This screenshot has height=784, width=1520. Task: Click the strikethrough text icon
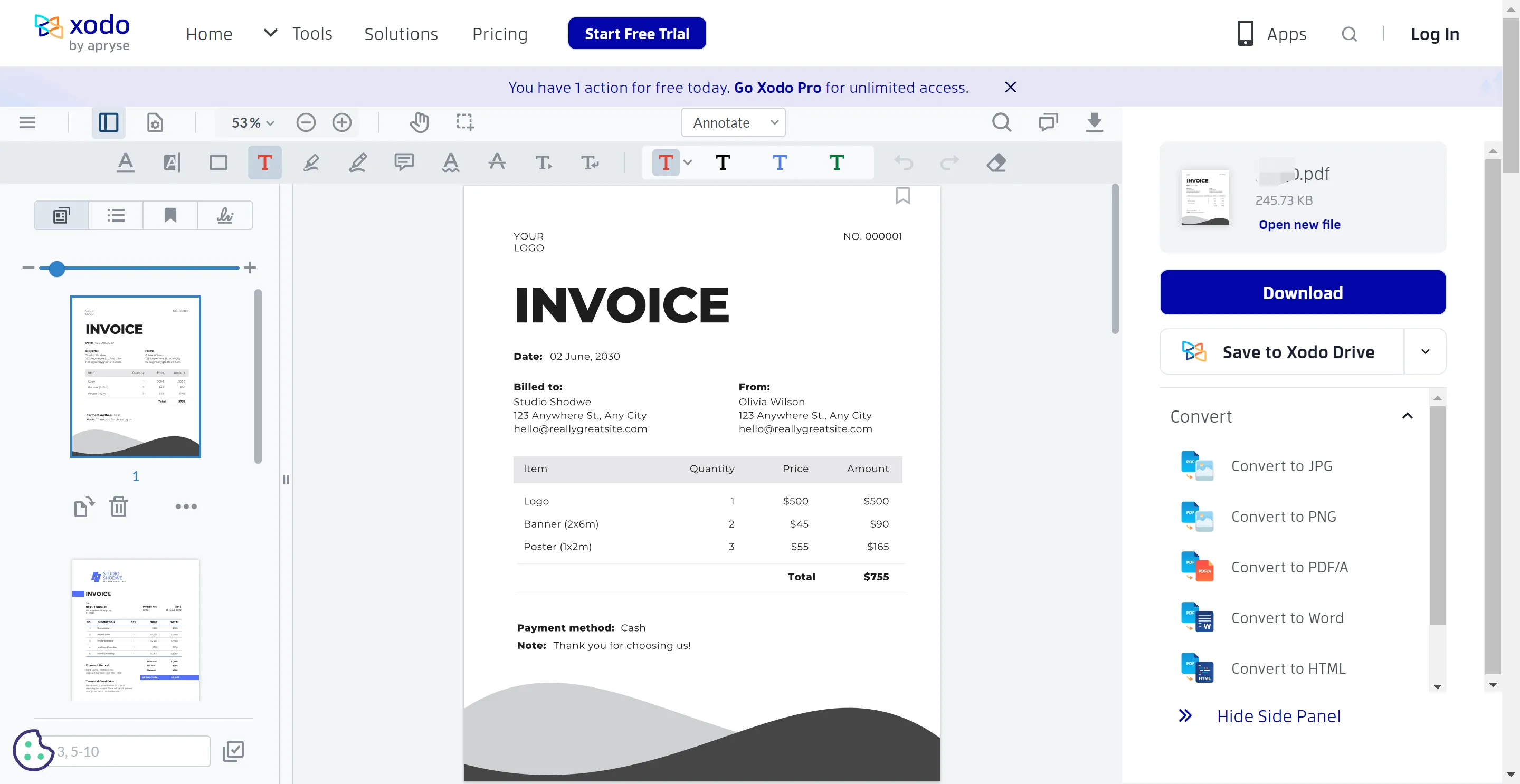pos(496,163)
